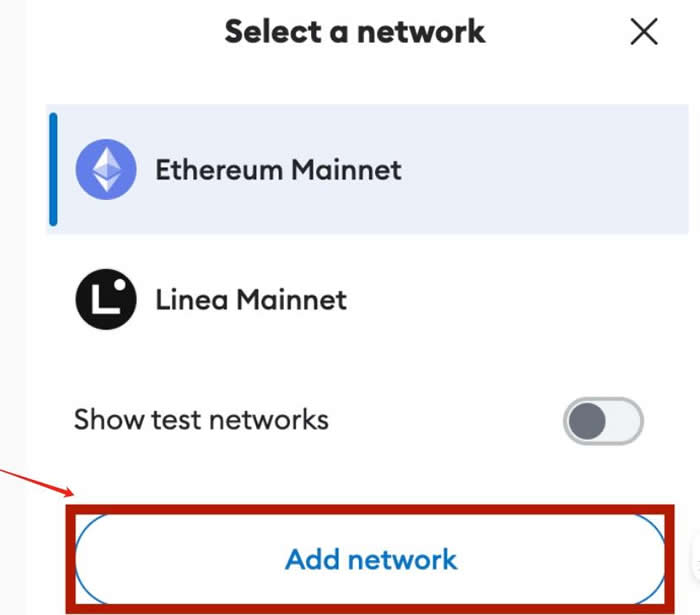Viewport: 700px width, 615px height.
Task: Select the Ethereum Mainnet network row
Action: (367, 169)
